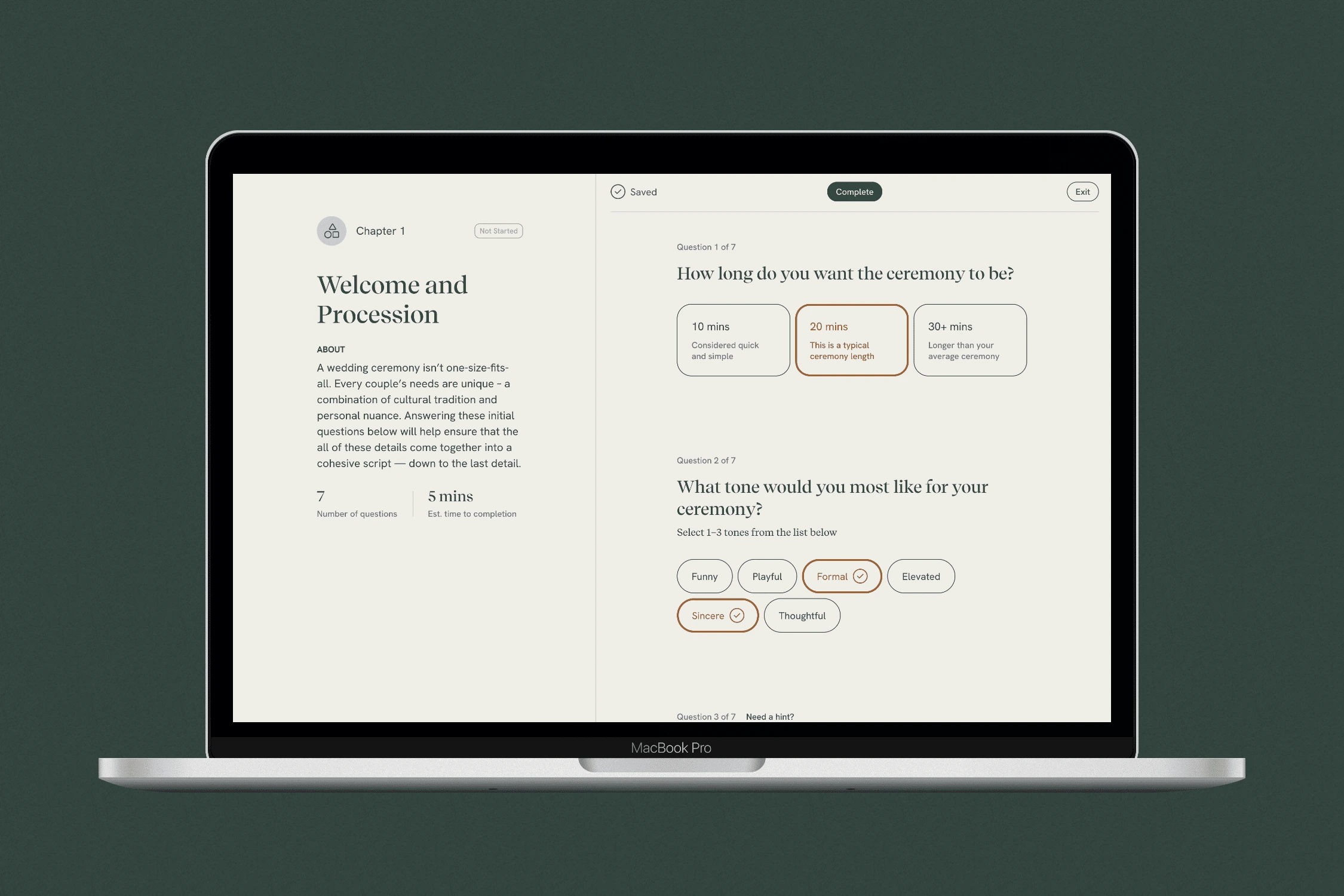Select the 20 mins ceremony duration

852,339
